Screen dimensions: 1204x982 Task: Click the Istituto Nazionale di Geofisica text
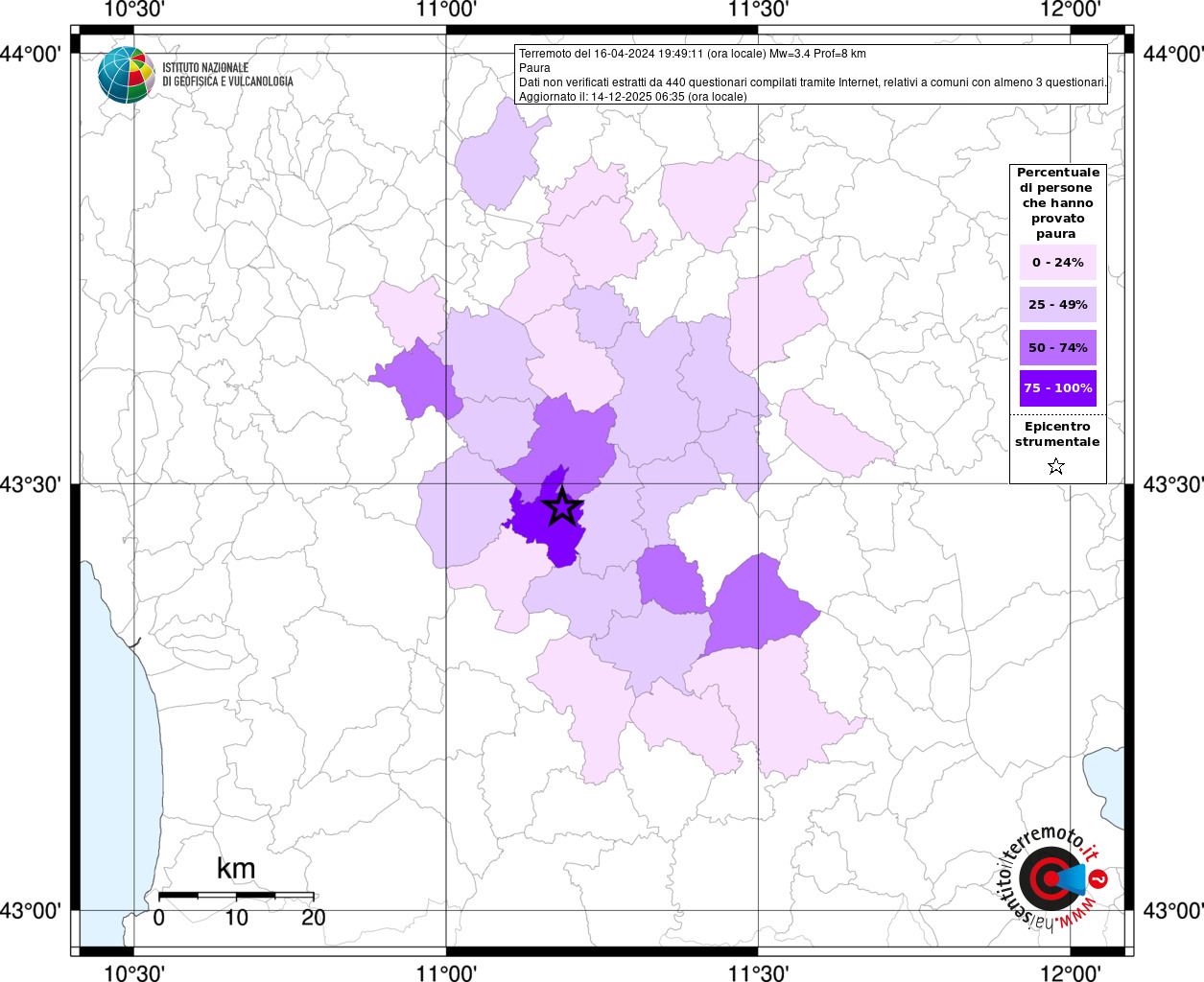(227, 75)
